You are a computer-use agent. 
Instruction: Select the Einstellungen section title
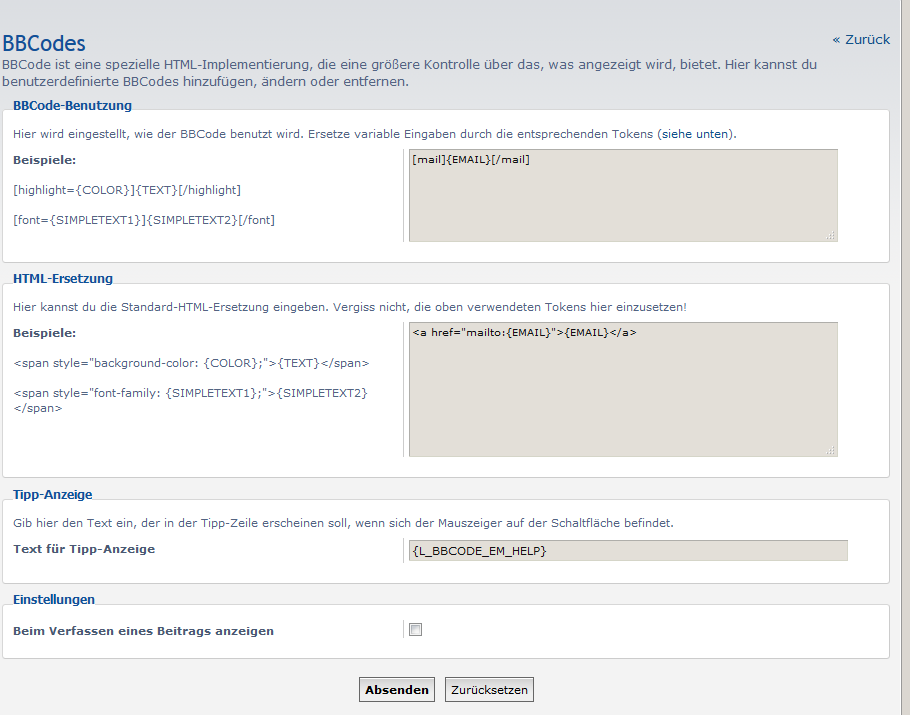pos(54,599)
